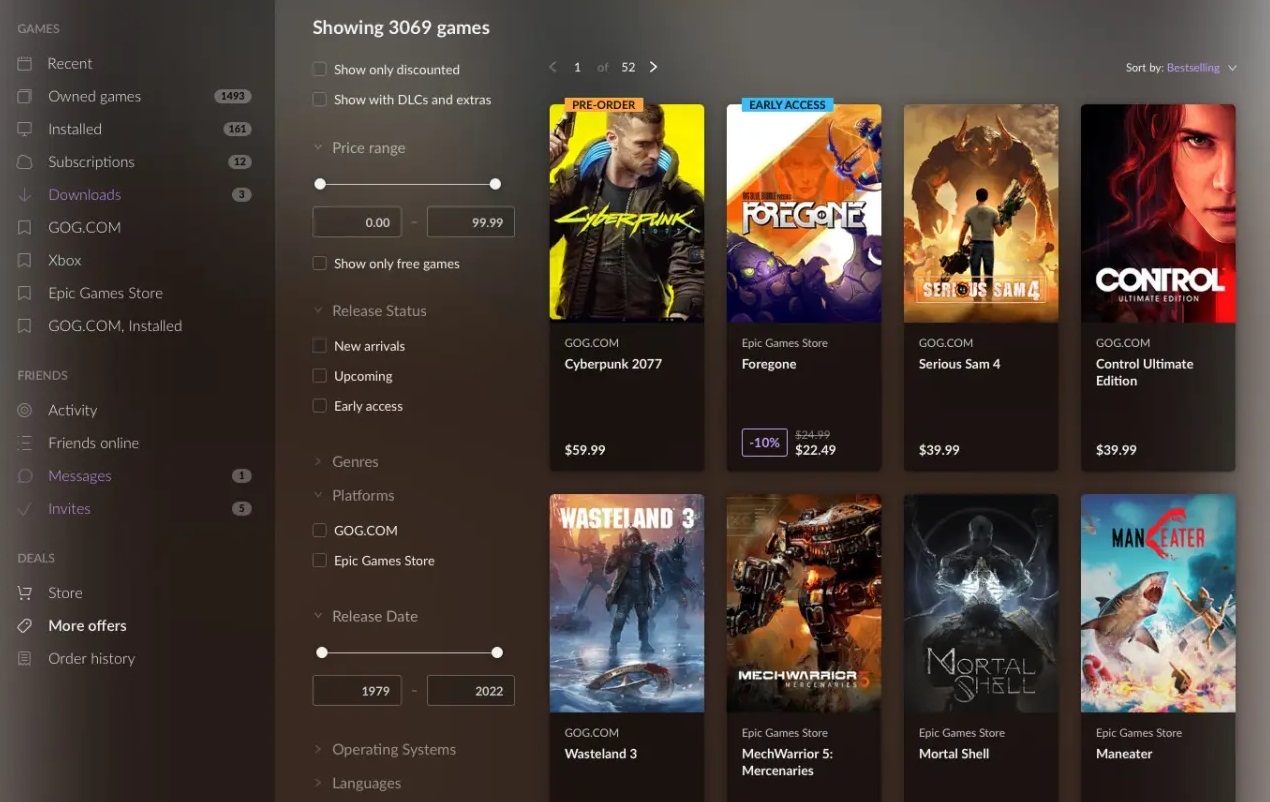Viewport: 1270px width, 802px height.
Task: Toggle the New arrivals checkbox
Action: [320, 345]
